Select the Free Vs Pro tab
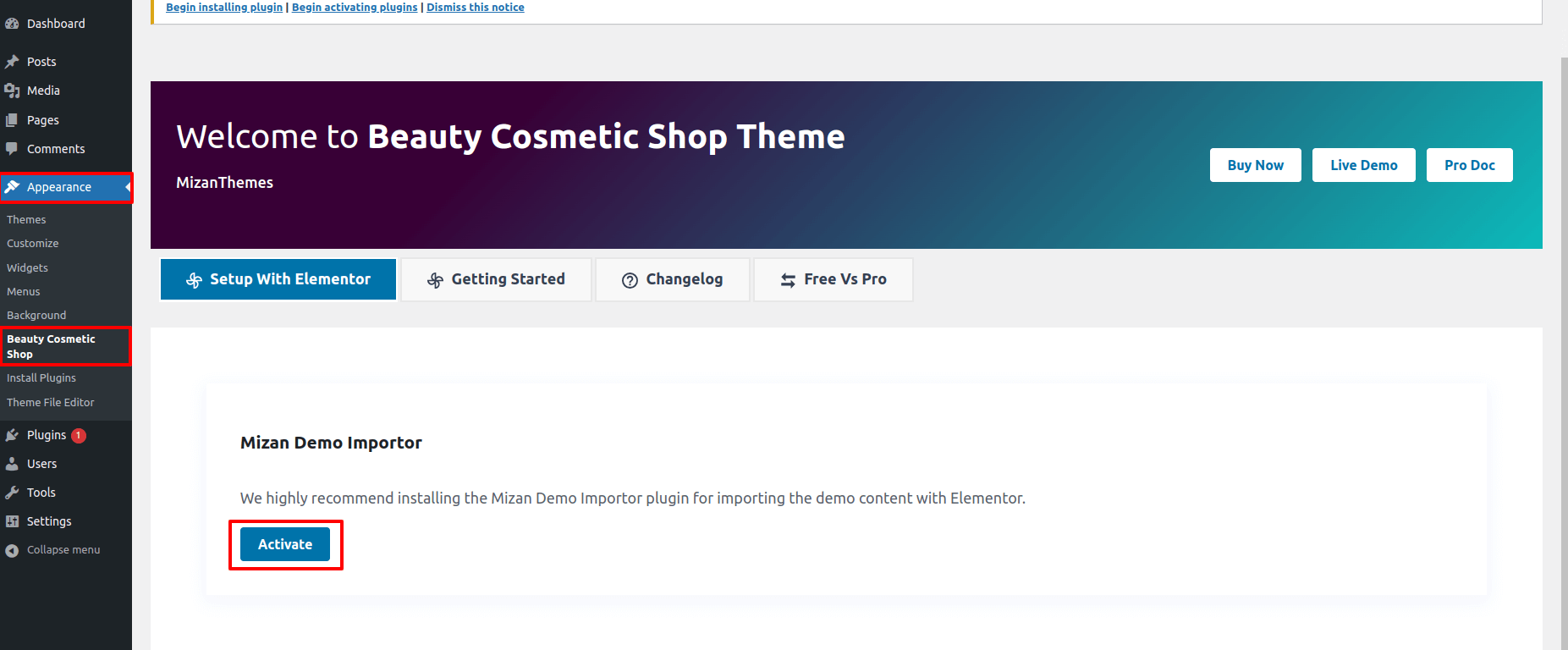Screen dimensions: 1568x650 pos(833,279)
